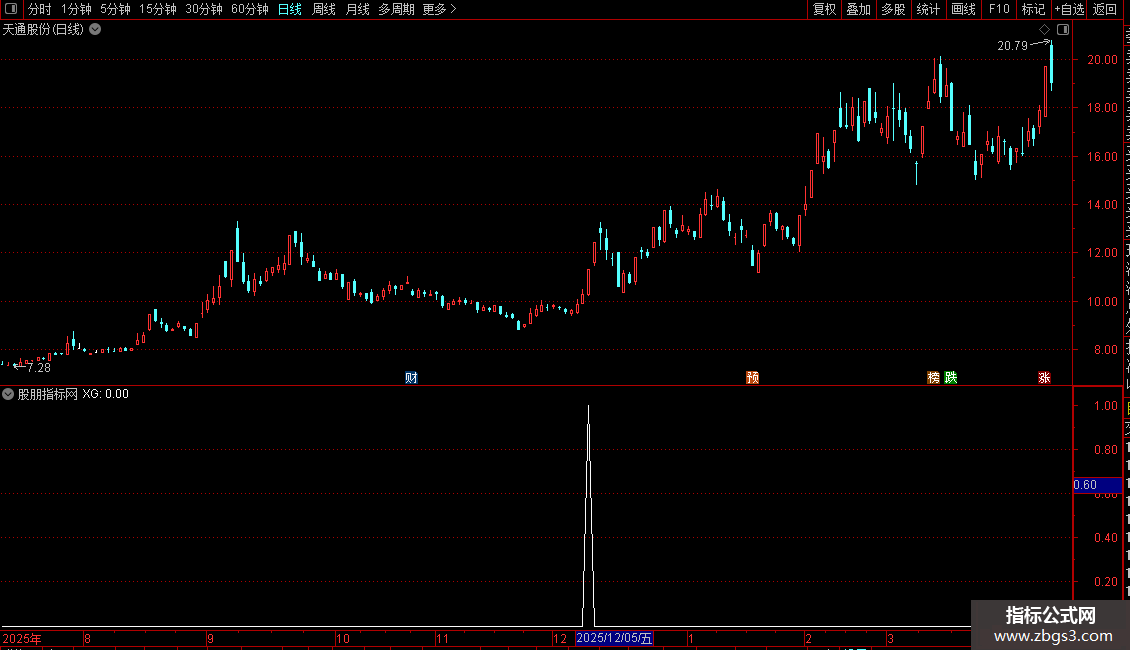1130x650 pixels.
Task: Click the 财 financial report marker
Action: 411,378
